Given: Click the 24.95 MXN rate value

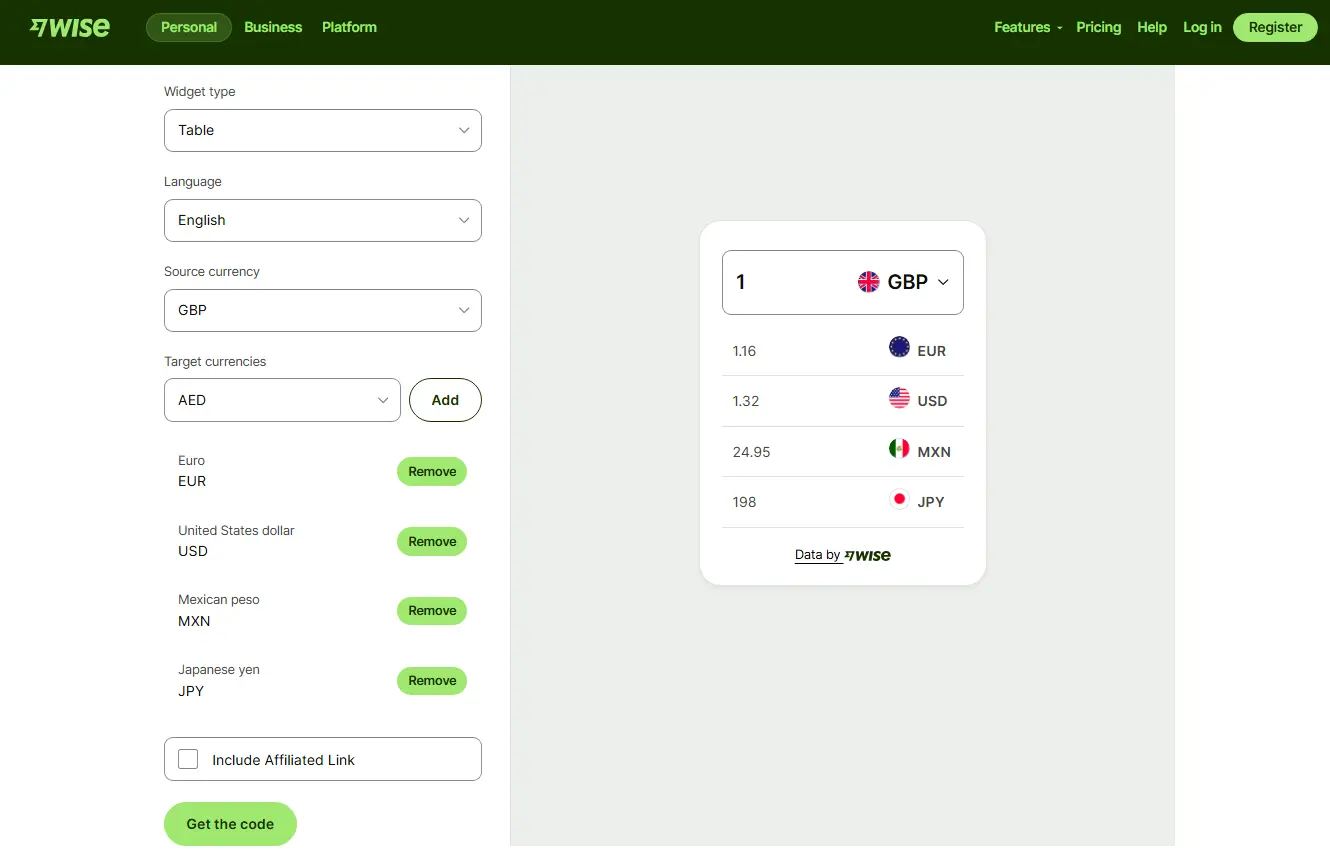Looking at the screenshot, I should click(x=751, y=452).
